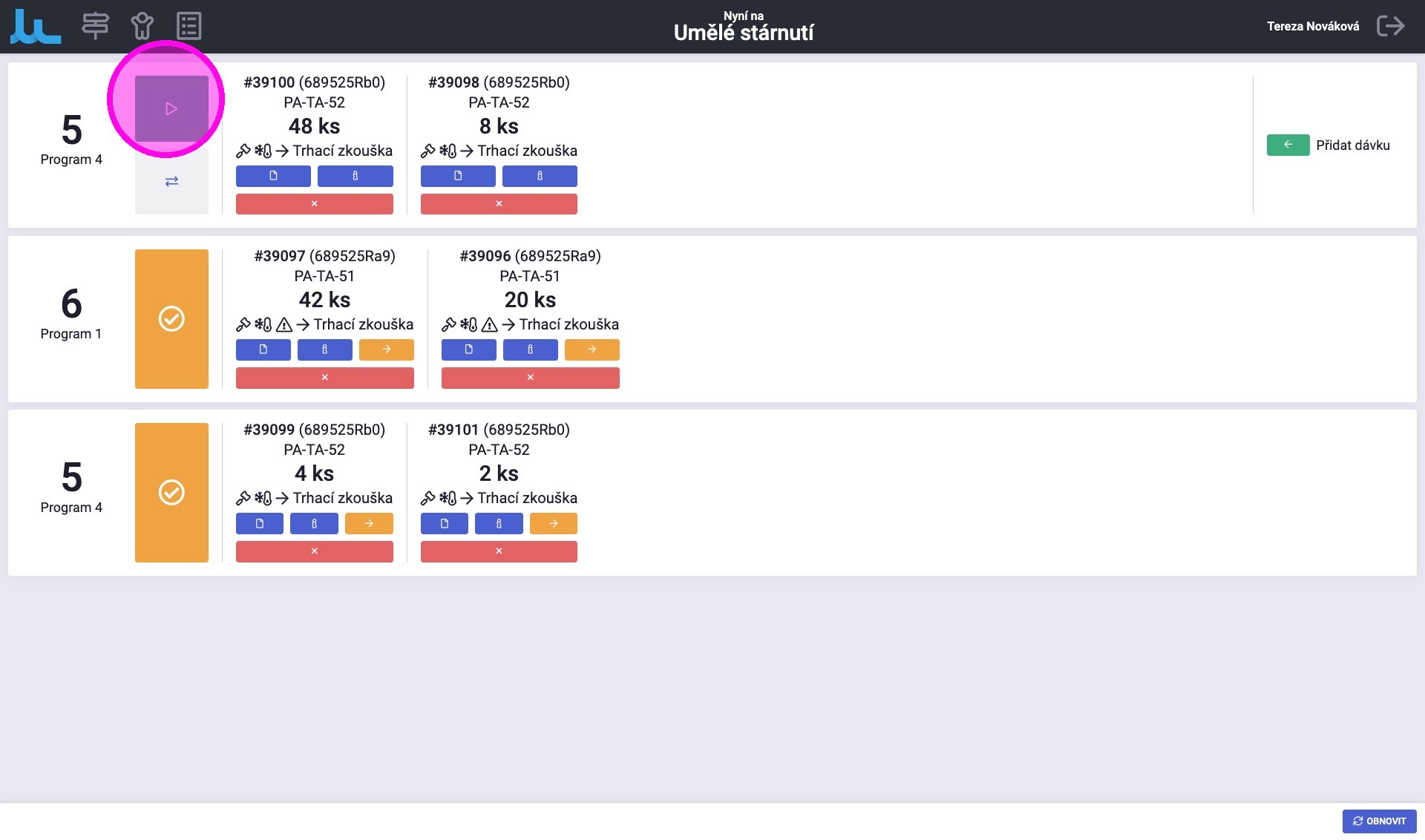Viewport: 1425px width, 840px height.
Task: Open the list icon in top navigation
Action: 189,26
